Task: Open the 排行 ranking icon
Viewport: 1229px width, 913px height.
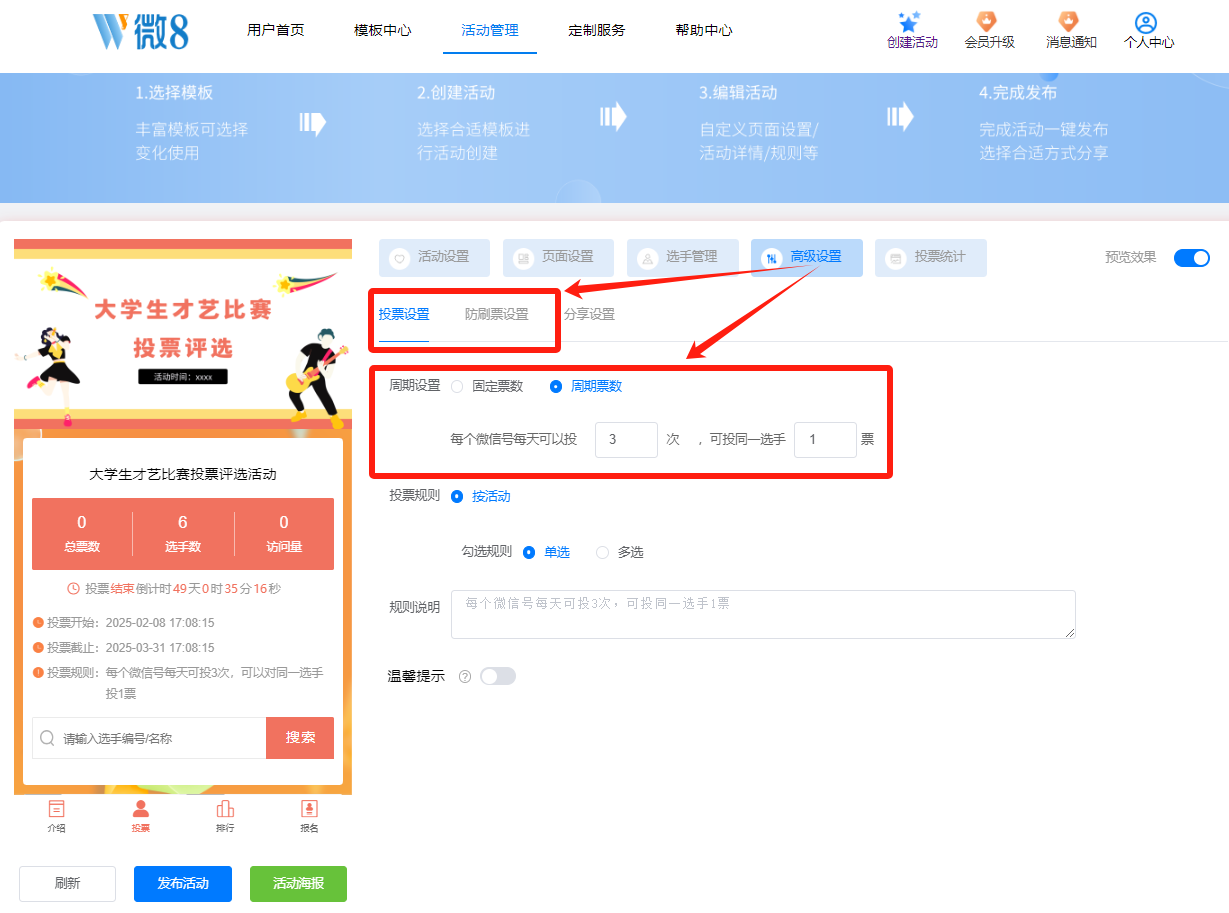Action: coord(225,810)
